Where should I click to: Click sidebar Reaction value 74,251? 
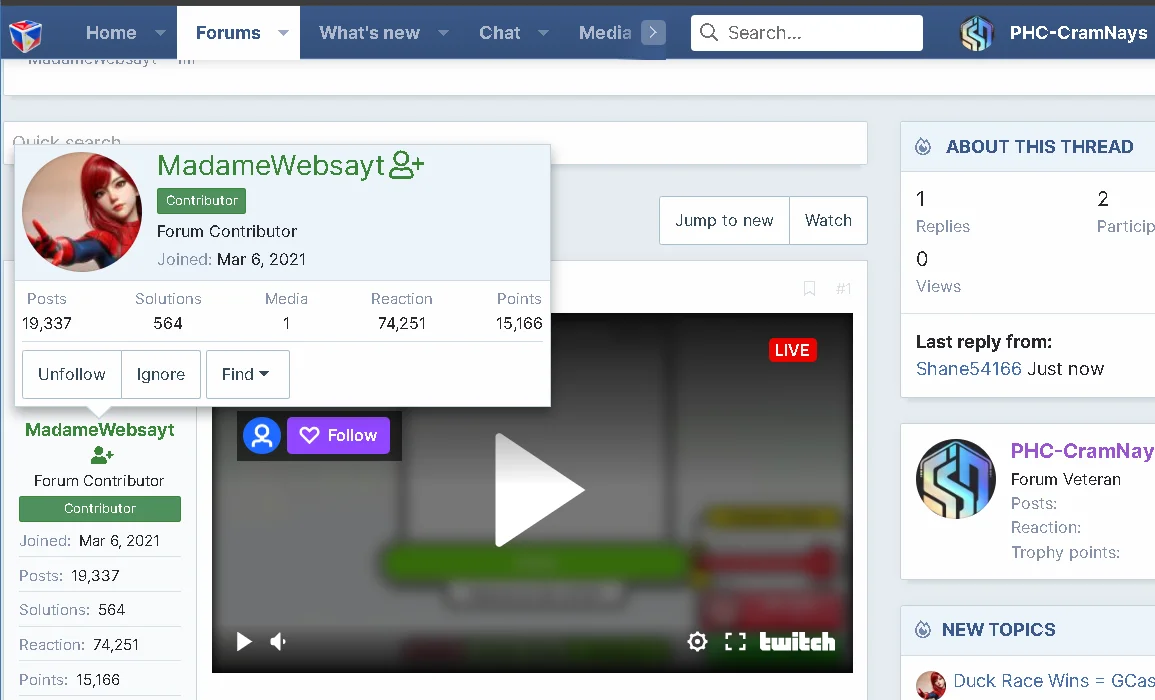116,645
